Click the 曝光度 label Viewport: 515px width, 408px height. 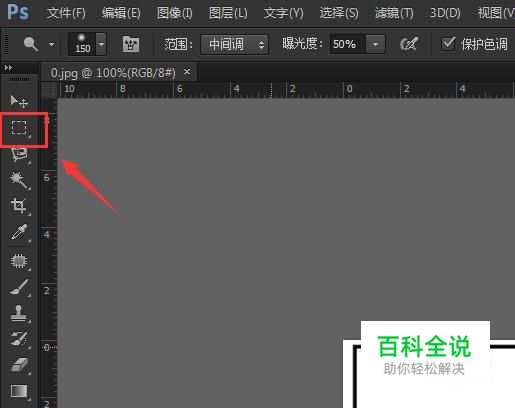pyautogui.click(x=302, y=44)
